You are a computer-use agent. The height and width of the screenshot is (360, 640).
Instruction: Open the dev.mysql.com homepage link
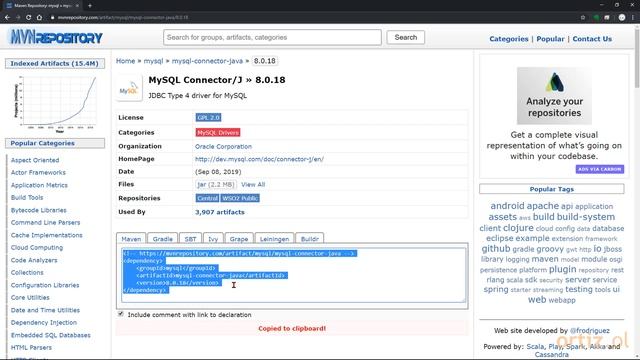tap(259, 159)
